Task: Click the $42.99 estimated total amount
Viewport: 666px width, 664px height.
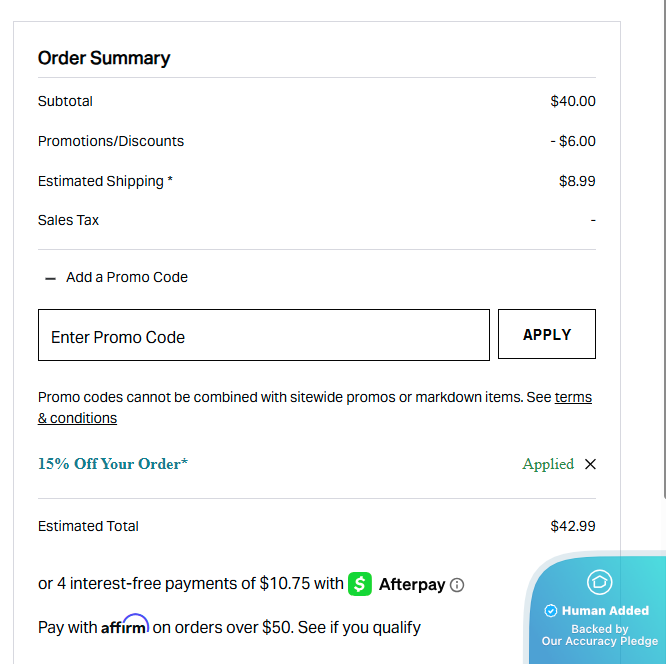Action: 573,526
